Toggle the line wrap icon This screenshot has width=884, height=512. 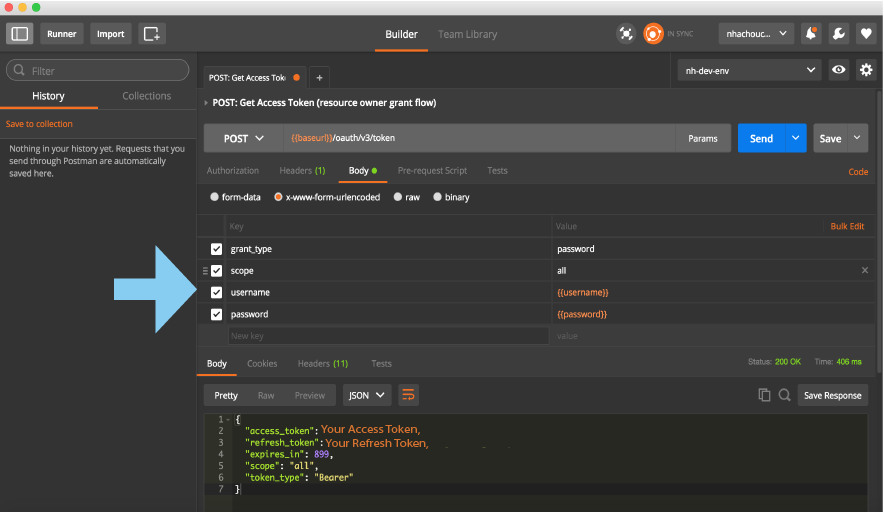(408, 395)
